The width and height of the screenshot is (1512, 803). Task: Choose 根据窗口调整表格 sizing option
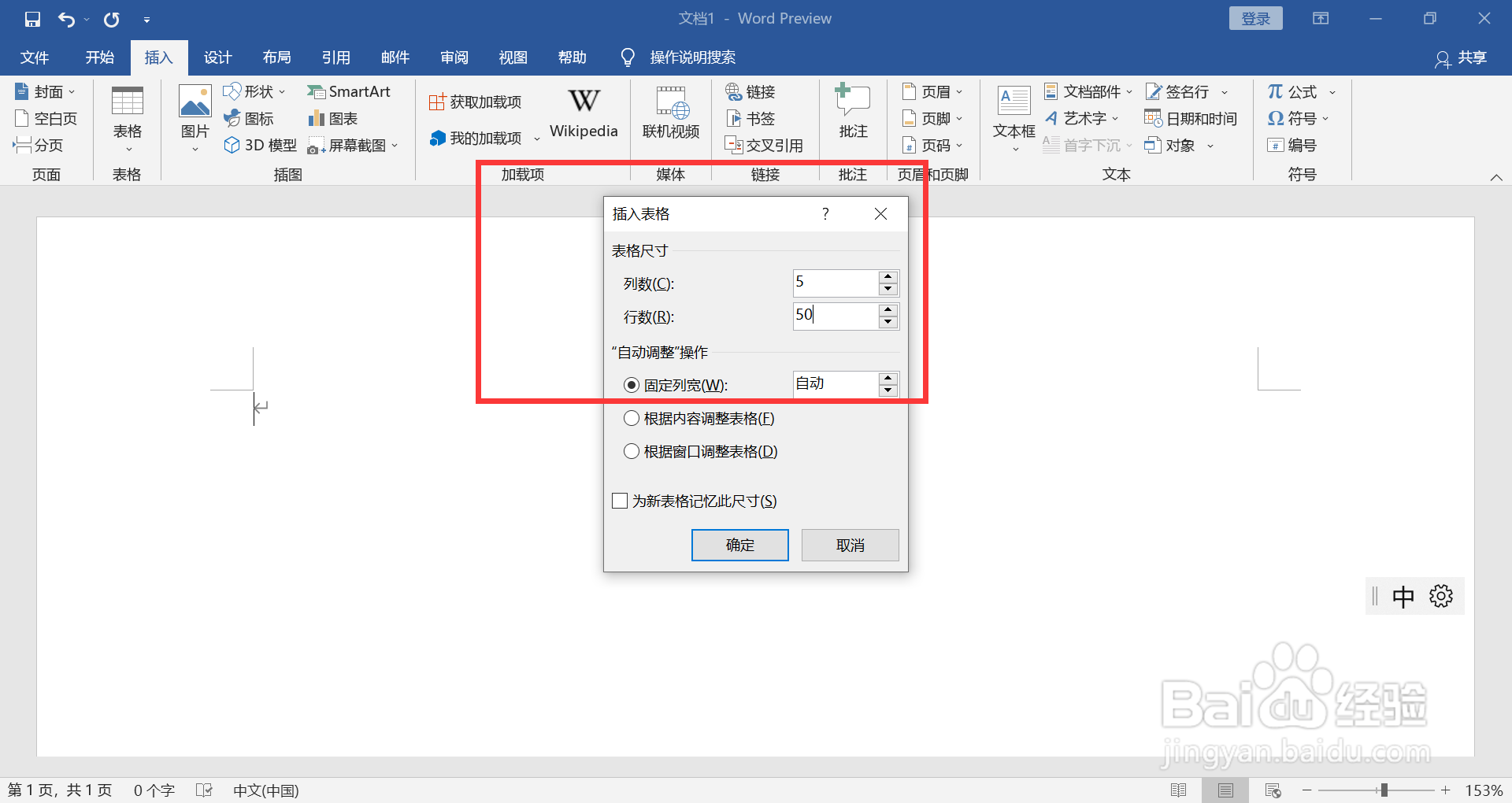pyautogui.click(x=631, y=451)
